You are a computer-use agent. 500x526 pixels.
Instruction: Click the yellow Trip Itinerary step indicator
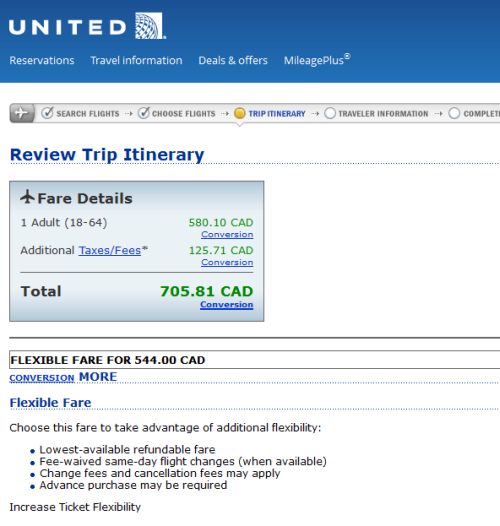[240, 113]
